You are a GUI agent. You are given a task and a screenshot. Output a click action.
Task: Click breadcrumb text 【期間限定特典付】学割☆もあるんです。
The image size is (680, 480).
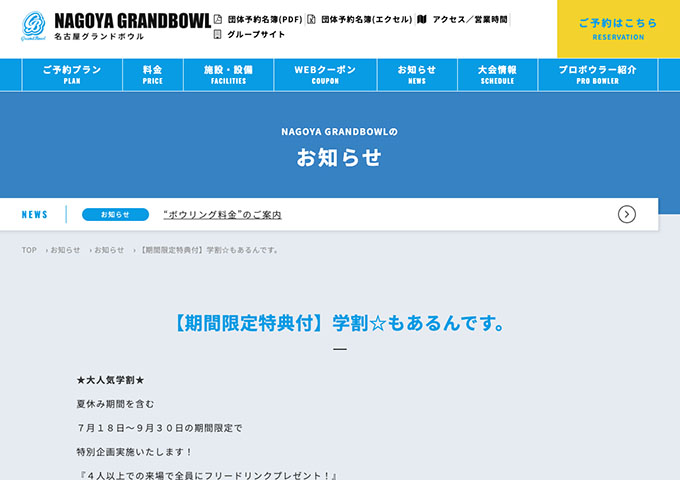click(209, 250)
